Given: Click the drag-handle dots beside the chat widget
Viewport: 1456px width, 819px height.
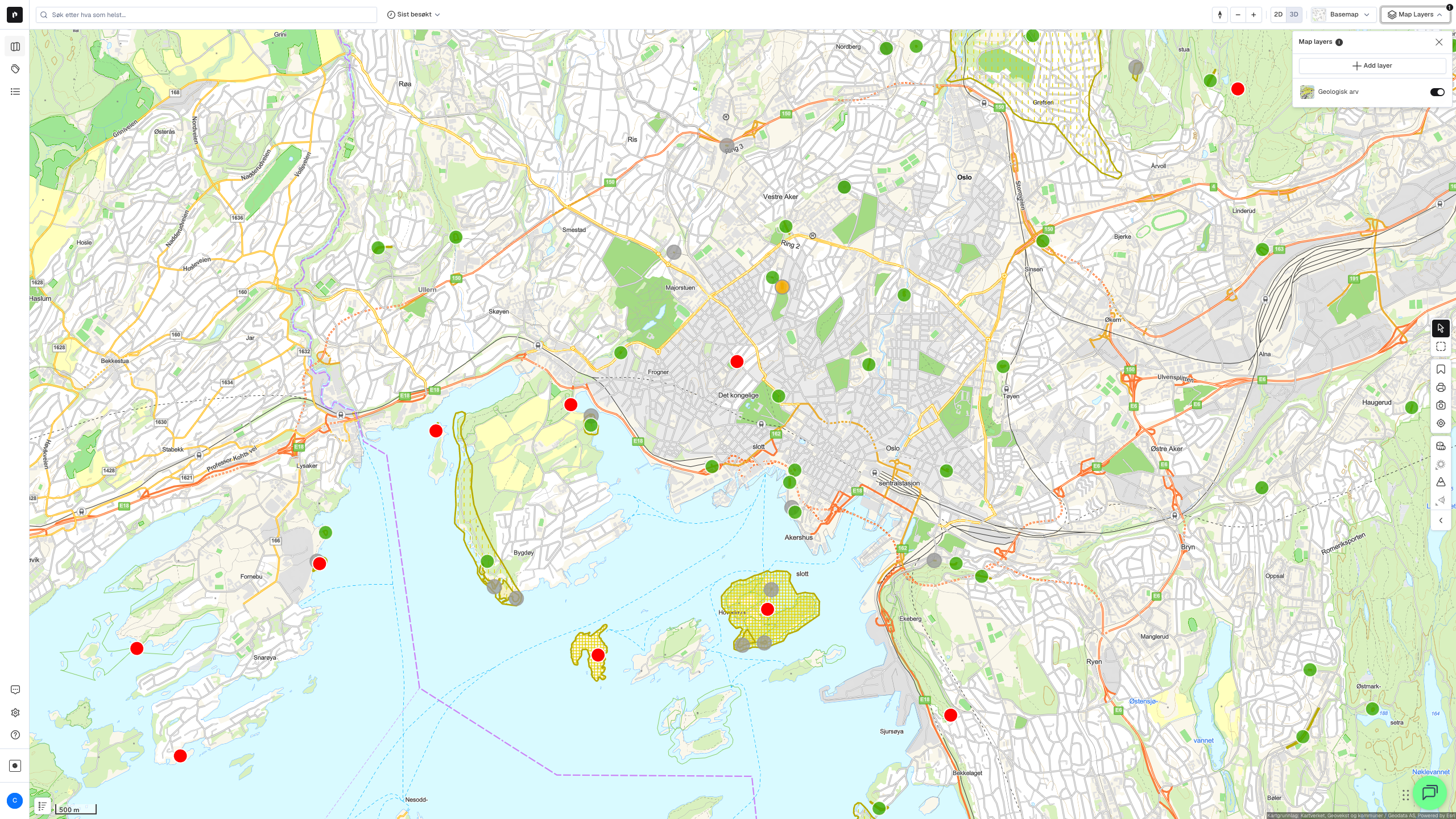Looking at the screenshot, I should 1405,795.
